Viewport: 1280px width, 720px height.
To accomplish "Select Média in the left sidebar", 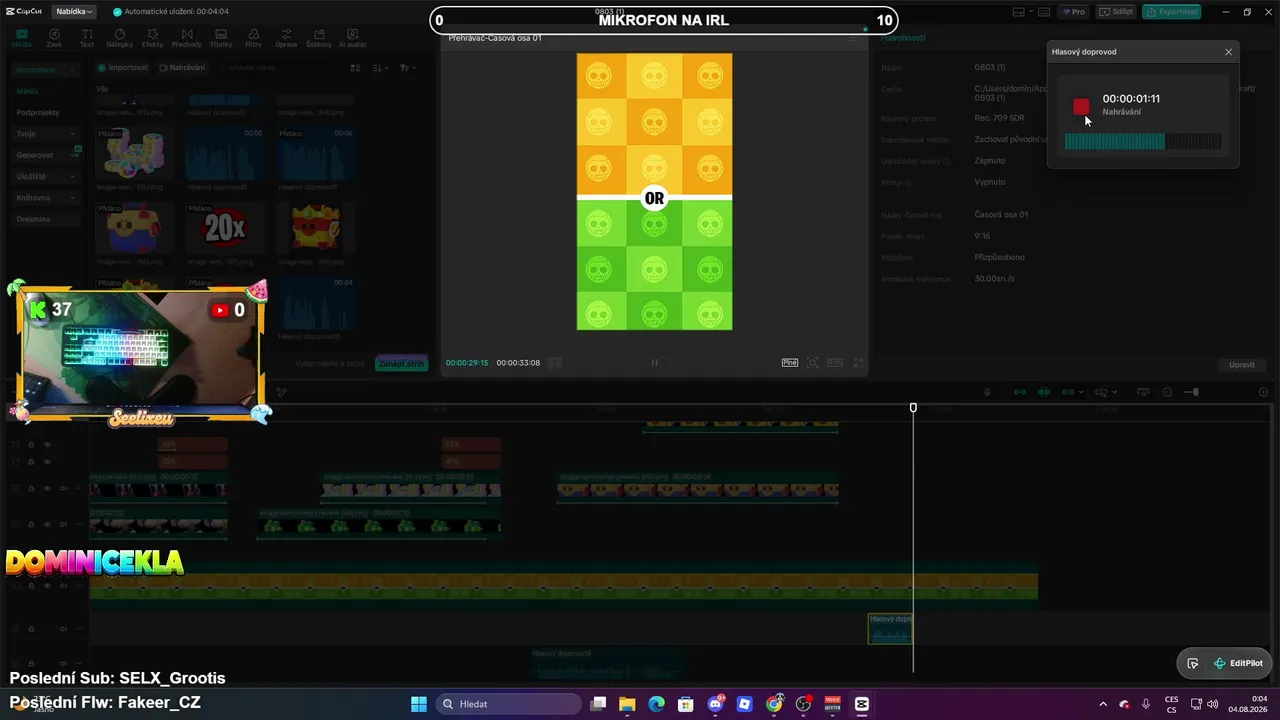I will pos(28,91).
